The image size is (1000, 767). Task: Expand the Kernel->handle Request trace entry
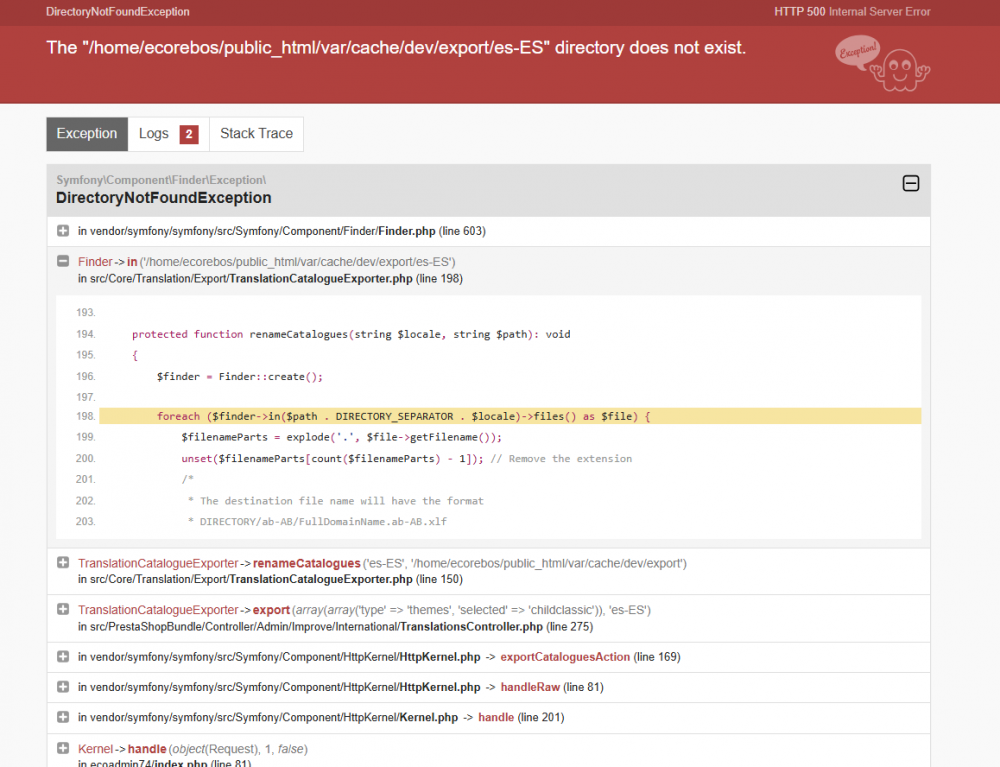(x=62, y=749)
